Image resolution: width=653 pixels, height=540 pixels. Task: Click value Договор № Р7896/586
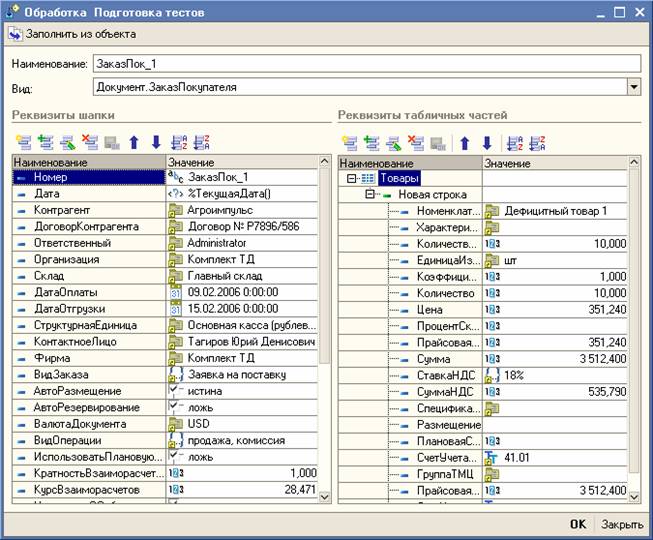243,226
